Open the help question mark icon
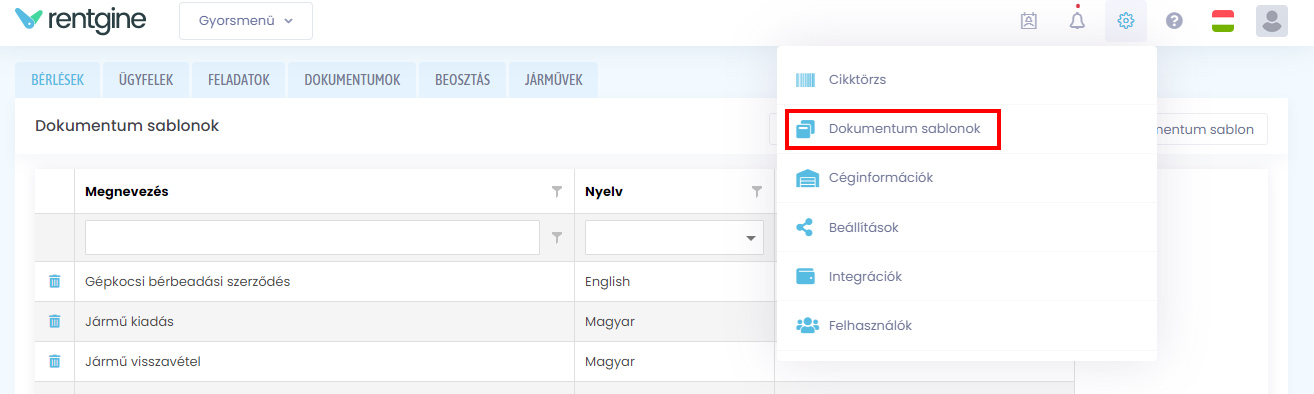This screenshot has height=394, width=1314. (1174, 21)
